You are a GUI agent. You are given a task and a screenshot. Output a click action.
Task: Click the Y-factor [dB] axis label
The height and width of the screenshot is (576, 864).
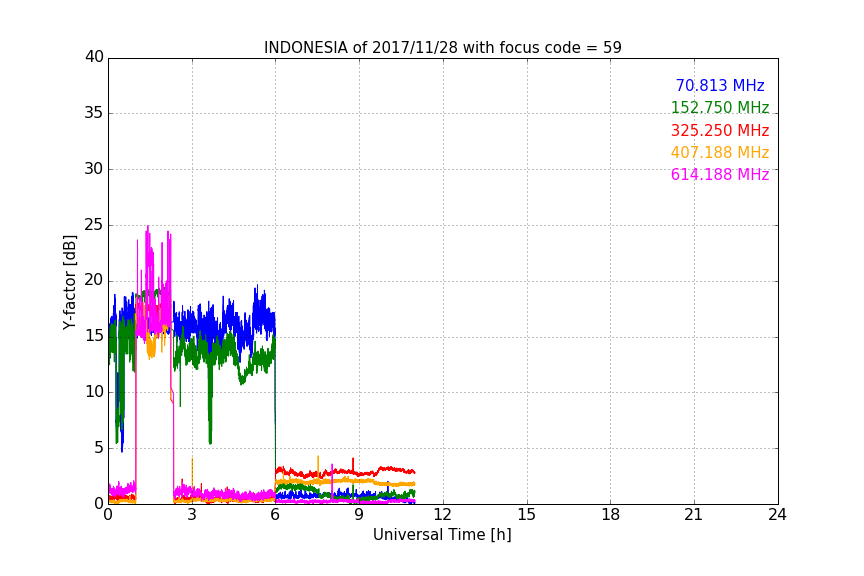tap(69, 282)
